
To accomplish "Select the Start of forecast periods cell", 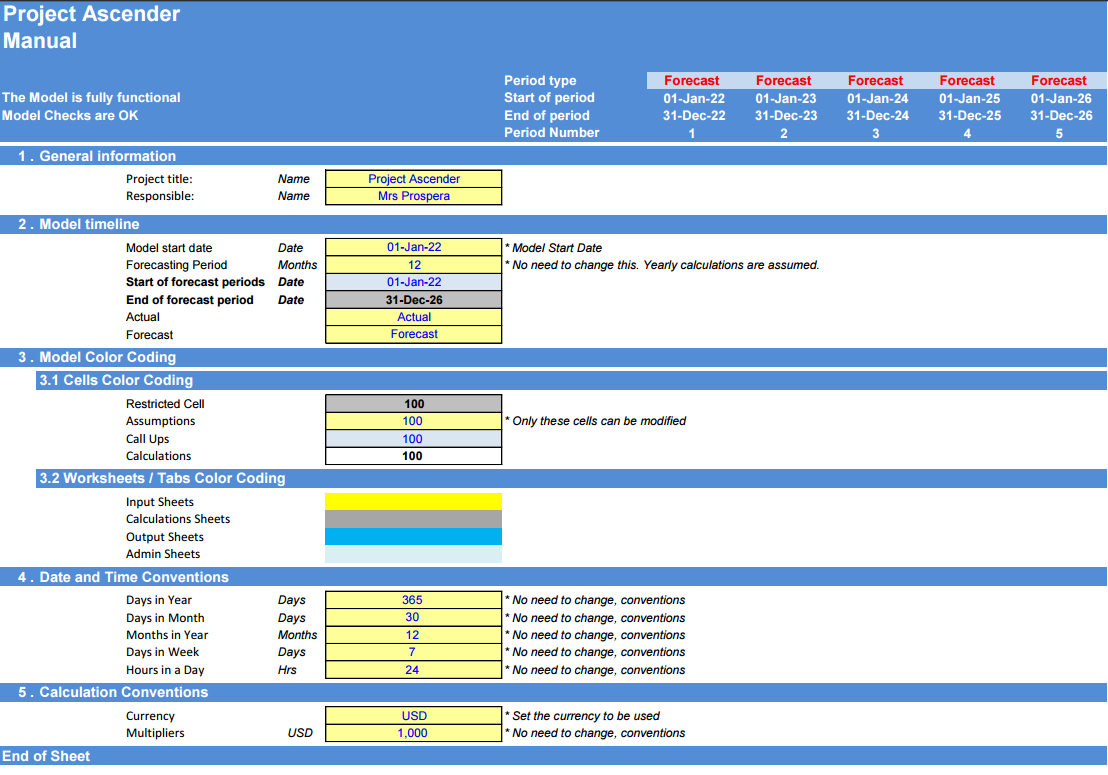I will pyautogui.click(x=413, y=282).
